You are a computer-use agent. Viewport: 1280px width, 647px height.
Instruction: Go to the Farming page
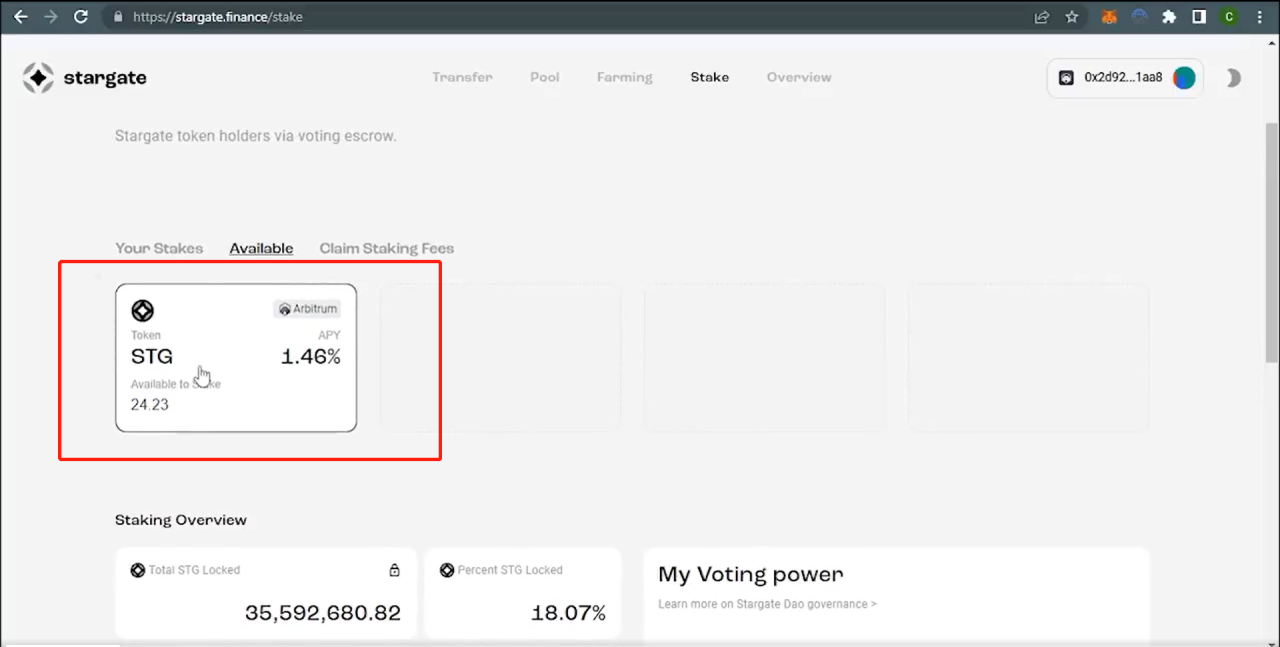pos(625,77)
